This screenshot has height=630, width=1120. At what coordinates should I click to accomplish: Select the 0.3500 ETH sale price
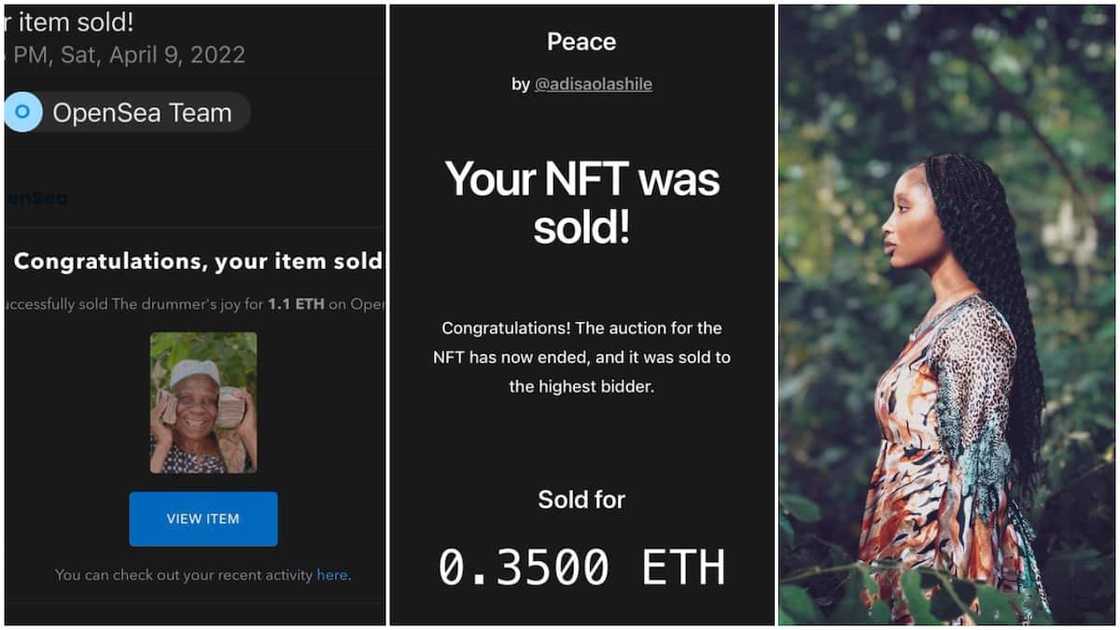[x=581, y=566]
